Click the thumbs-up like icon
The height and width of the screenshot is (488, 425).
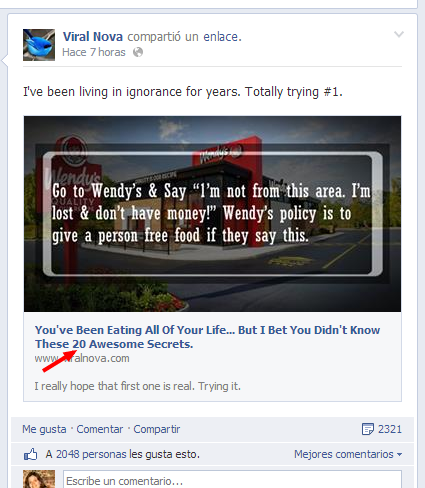[x=30, y=454]
